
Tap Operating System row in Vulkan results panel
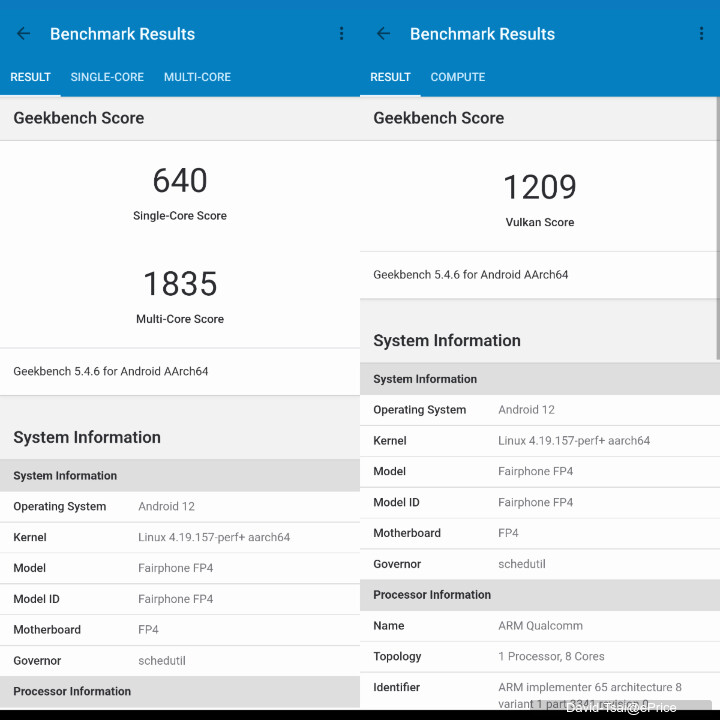[540, 410]
